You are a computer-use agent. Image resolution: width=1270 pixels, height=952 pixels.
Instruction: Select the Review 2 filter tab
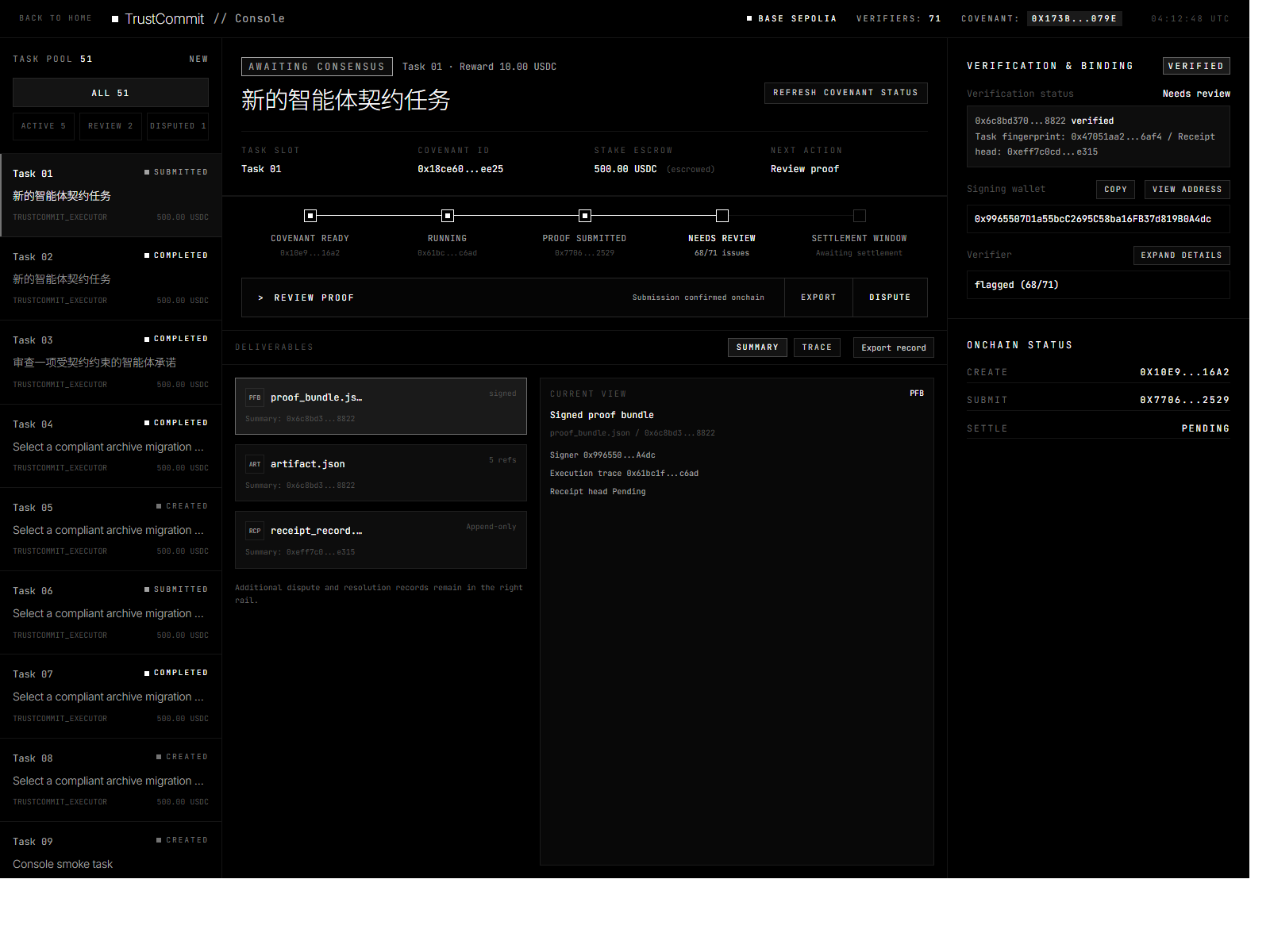click(110, 126)
